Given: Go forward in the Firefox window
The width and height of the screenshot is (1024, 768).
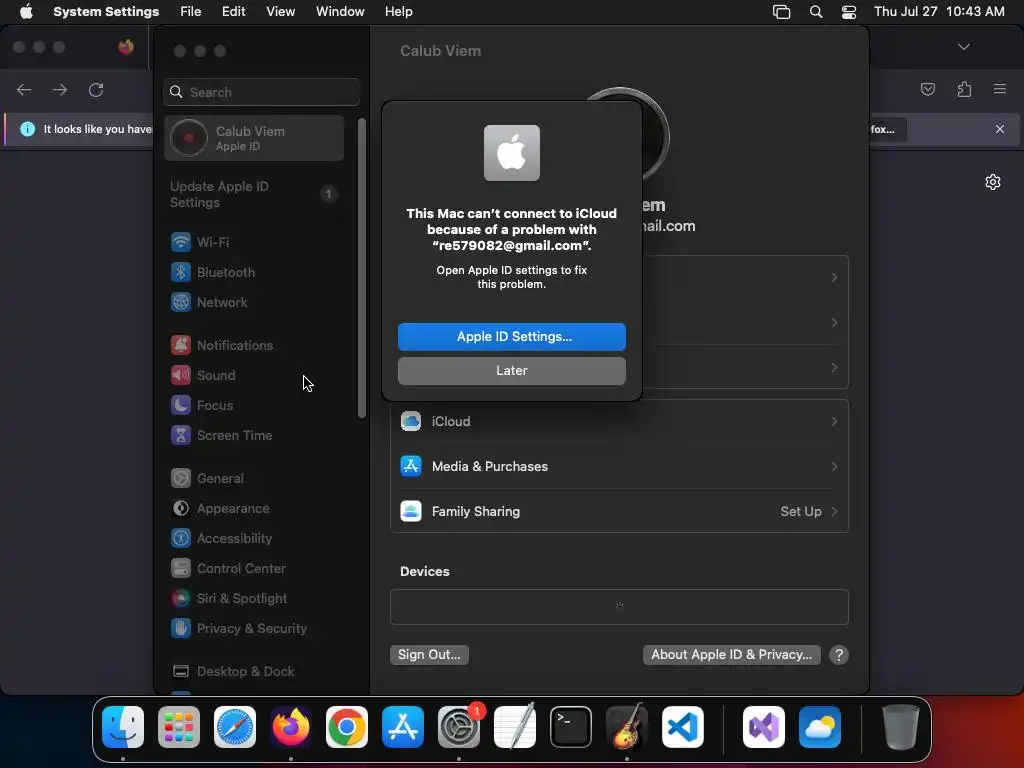Looking at the screenshot, I should (x=60, y=89).
